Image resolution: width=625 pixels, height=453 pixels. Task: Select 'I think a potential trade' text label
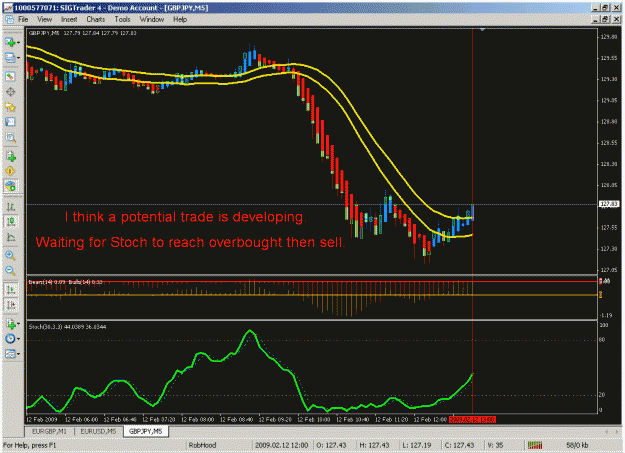[186, 217]
